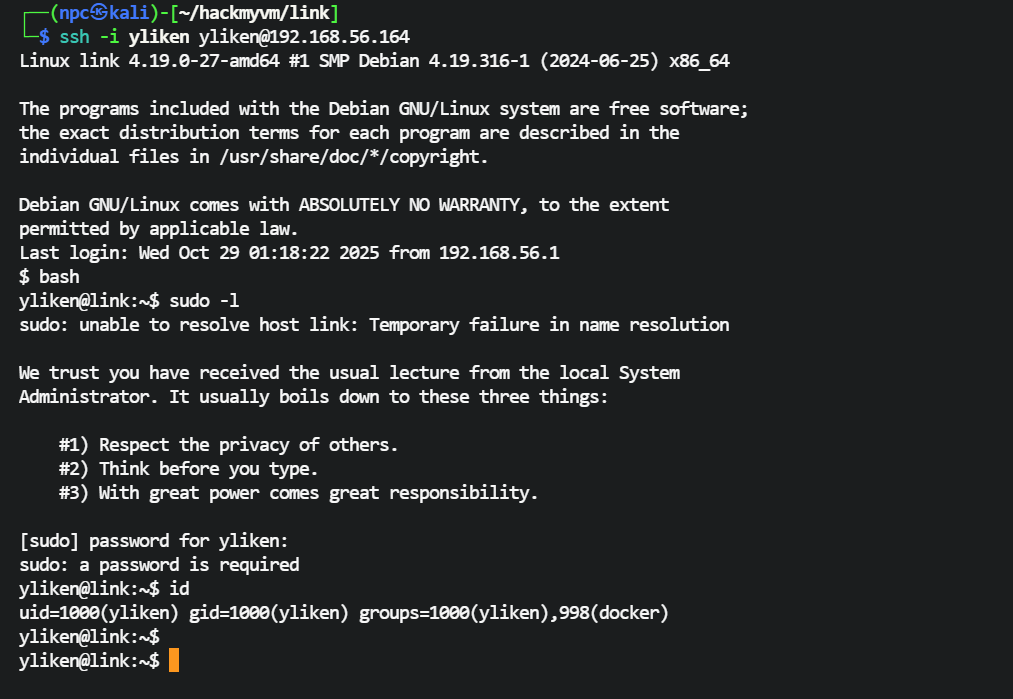The width and height of the screenshot is (1013, 699).
Task: Click the sudo -l command text
Action: click(204, 301)
